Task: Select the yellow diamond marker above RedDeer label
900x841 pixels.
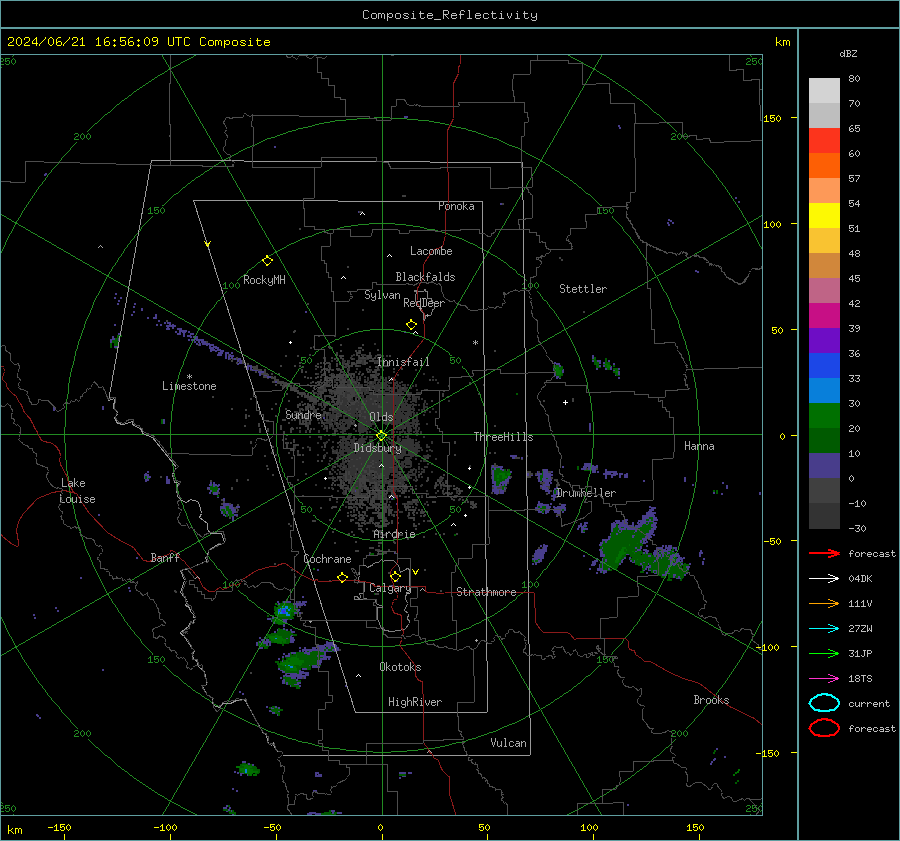Action: [x=412, y=325]
